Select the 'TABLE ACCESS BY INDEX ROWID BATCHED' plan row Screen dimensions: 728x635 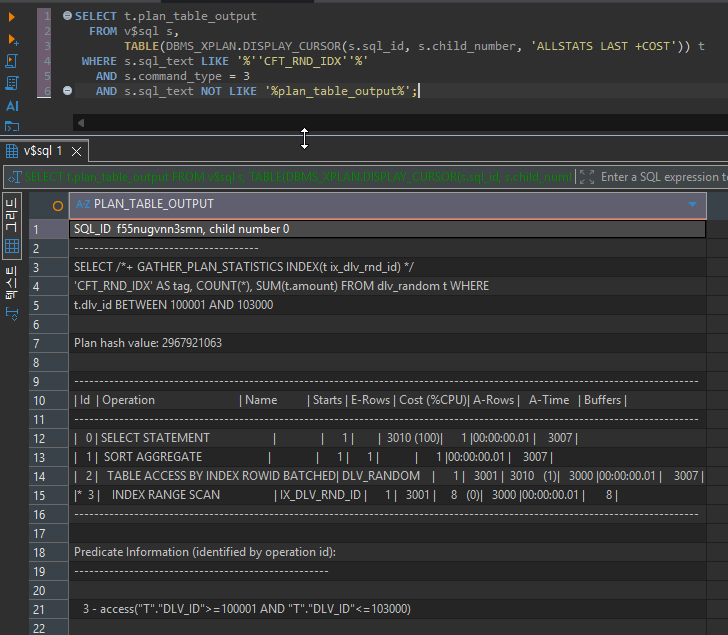coord(387,476)
